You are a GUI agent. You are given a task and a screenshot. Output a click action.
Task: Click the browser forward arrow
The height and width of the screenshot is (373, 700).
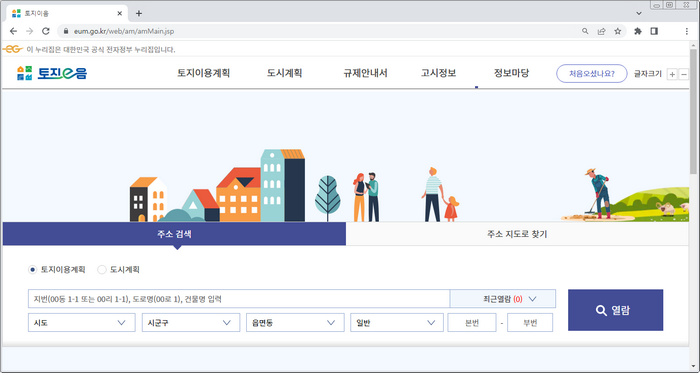tap(29, 31)
